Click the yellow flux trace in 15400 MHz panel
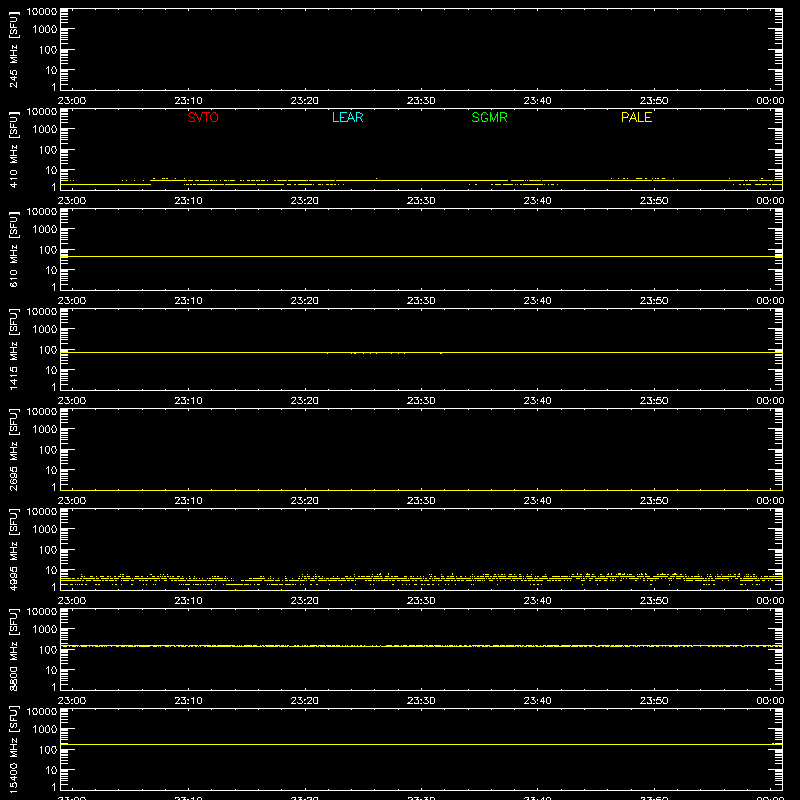This screenshot has height=800, width=800. (421, 744)
